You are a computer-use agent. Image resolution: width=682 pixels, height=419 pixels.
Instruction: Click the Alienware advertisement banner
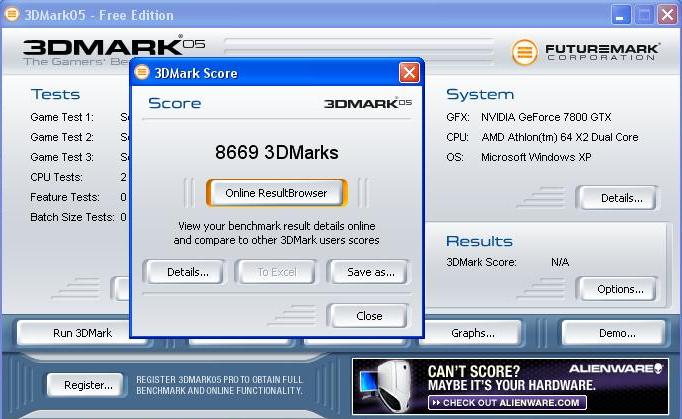coord(510,386)
